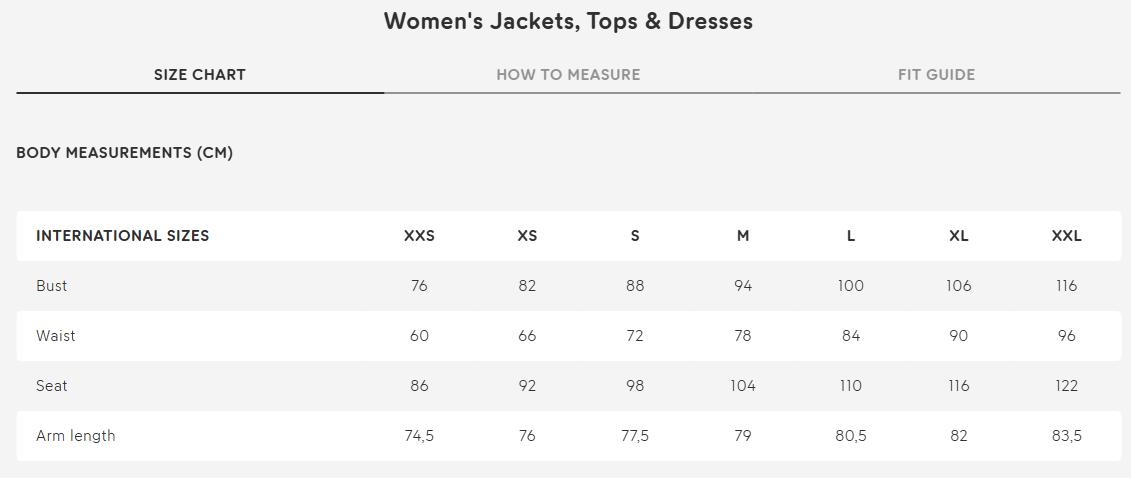
Task: Select Waist value 96 for size XXL
Action: [x=1067, y=336]
